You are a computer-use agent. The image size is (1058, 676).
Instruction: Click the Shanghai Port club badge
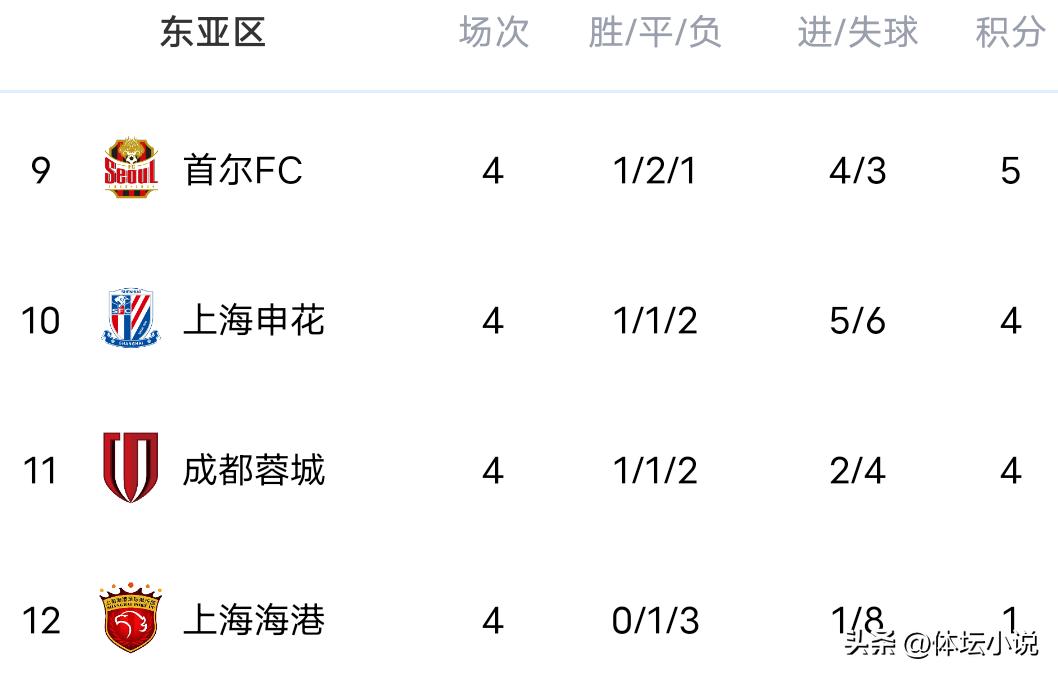(x=131, y=618)
